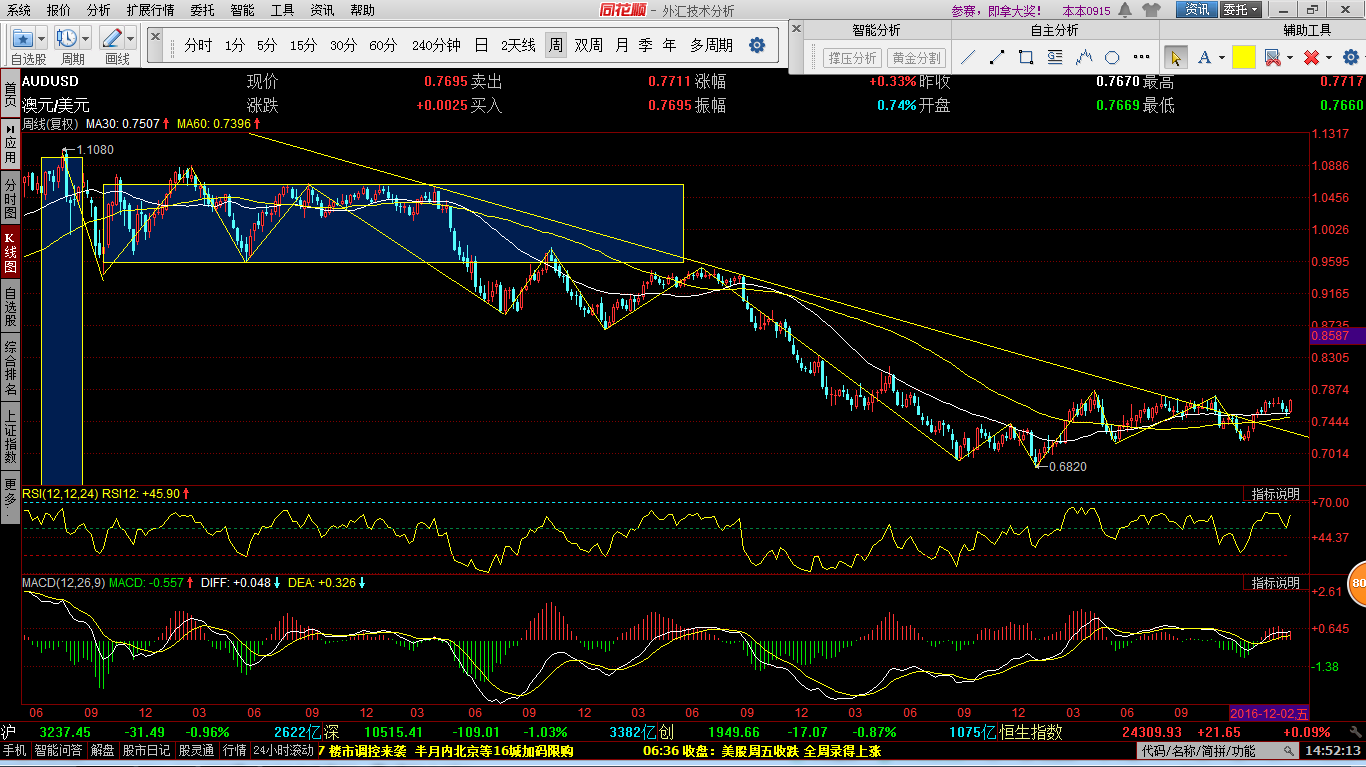Open MACD 指标说明 link
The height and width of the screenshot is (767, 1366).
click(1275, 582)
